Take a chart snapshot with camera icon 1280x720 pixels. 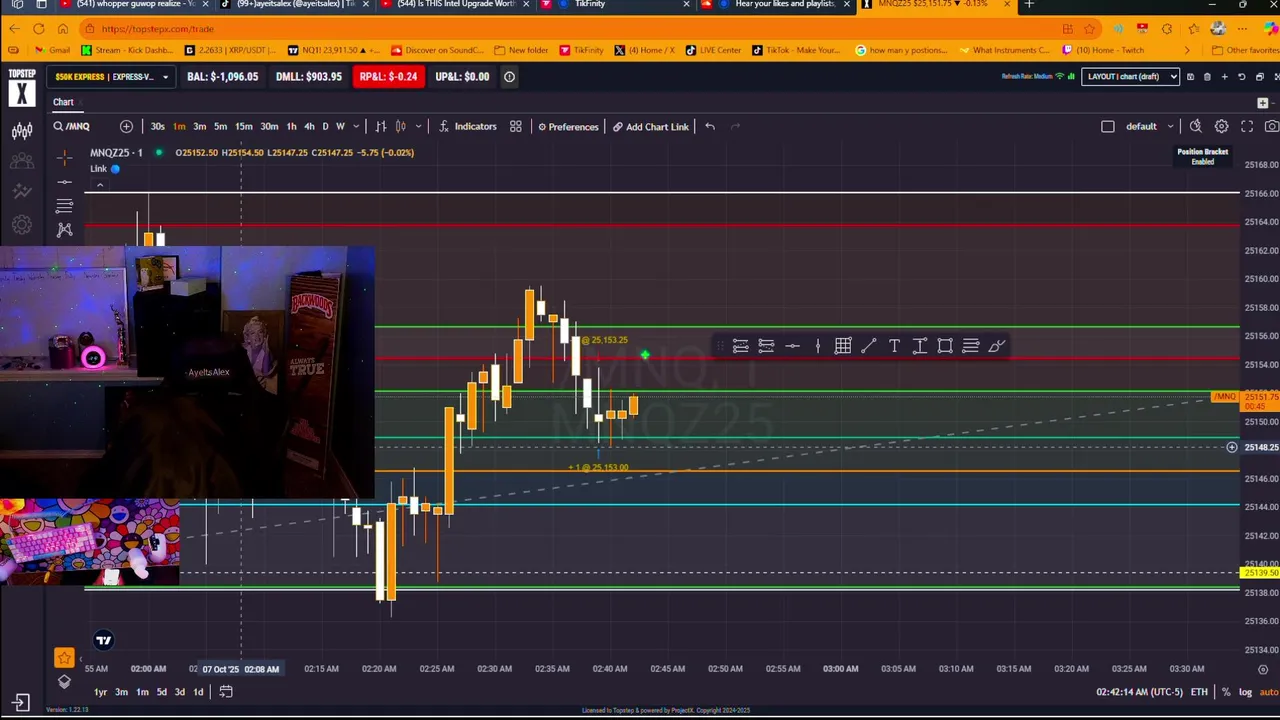pyautogui.click(x=1271, y=126)
